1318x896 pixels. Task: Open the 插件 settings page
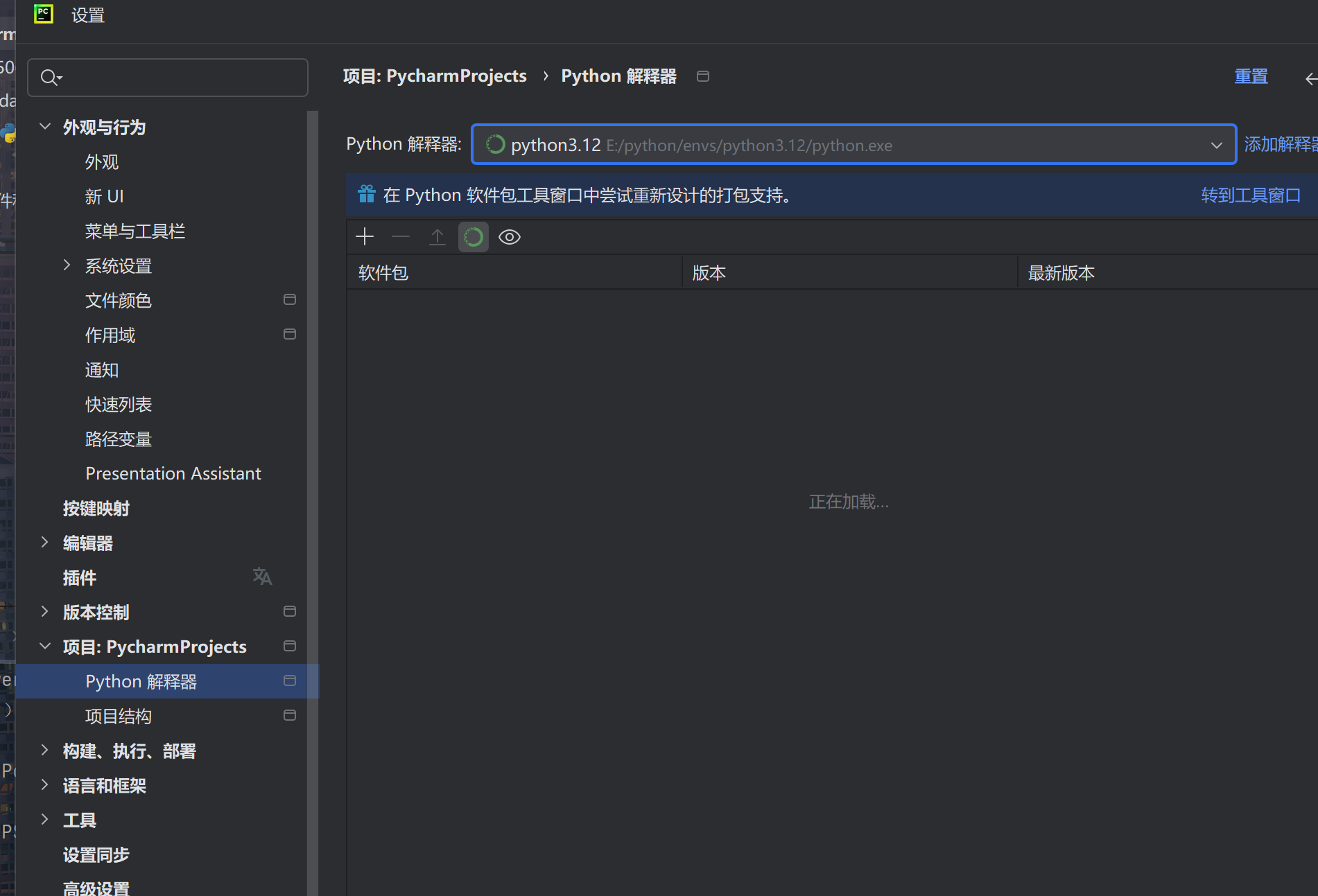[x=80, y=578]
